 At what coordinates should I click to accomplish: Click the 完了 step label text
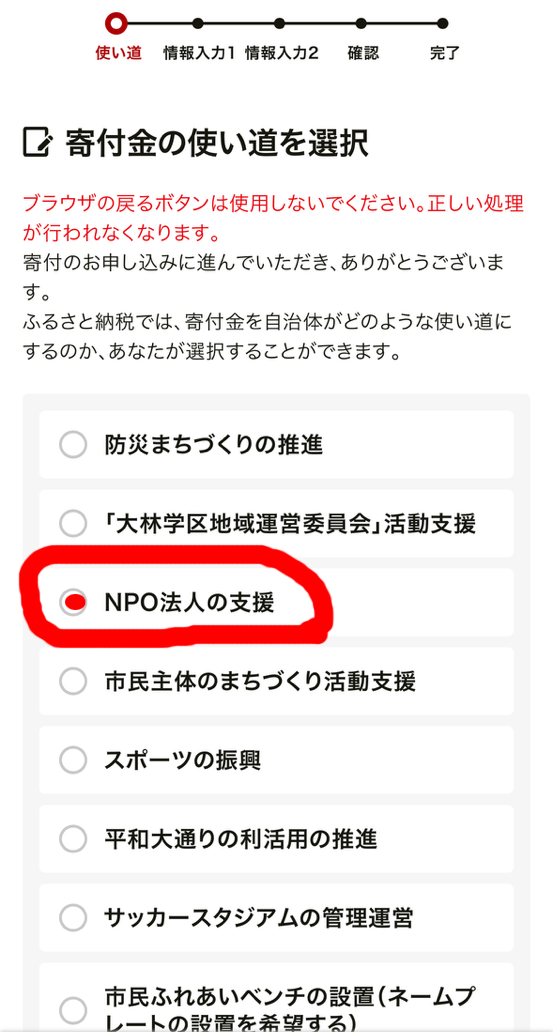pyautogui.click(x=445, y=53)
